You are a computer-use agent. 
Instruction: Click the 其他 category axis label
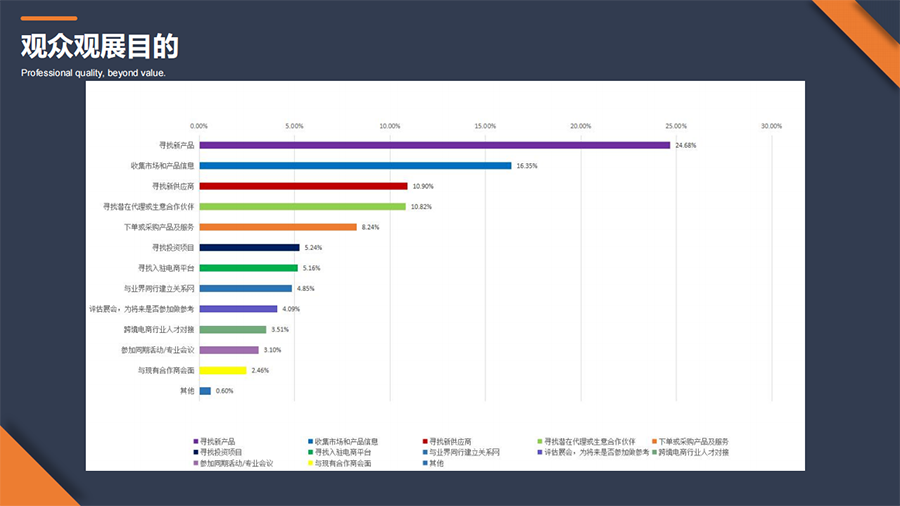(186, 391)
